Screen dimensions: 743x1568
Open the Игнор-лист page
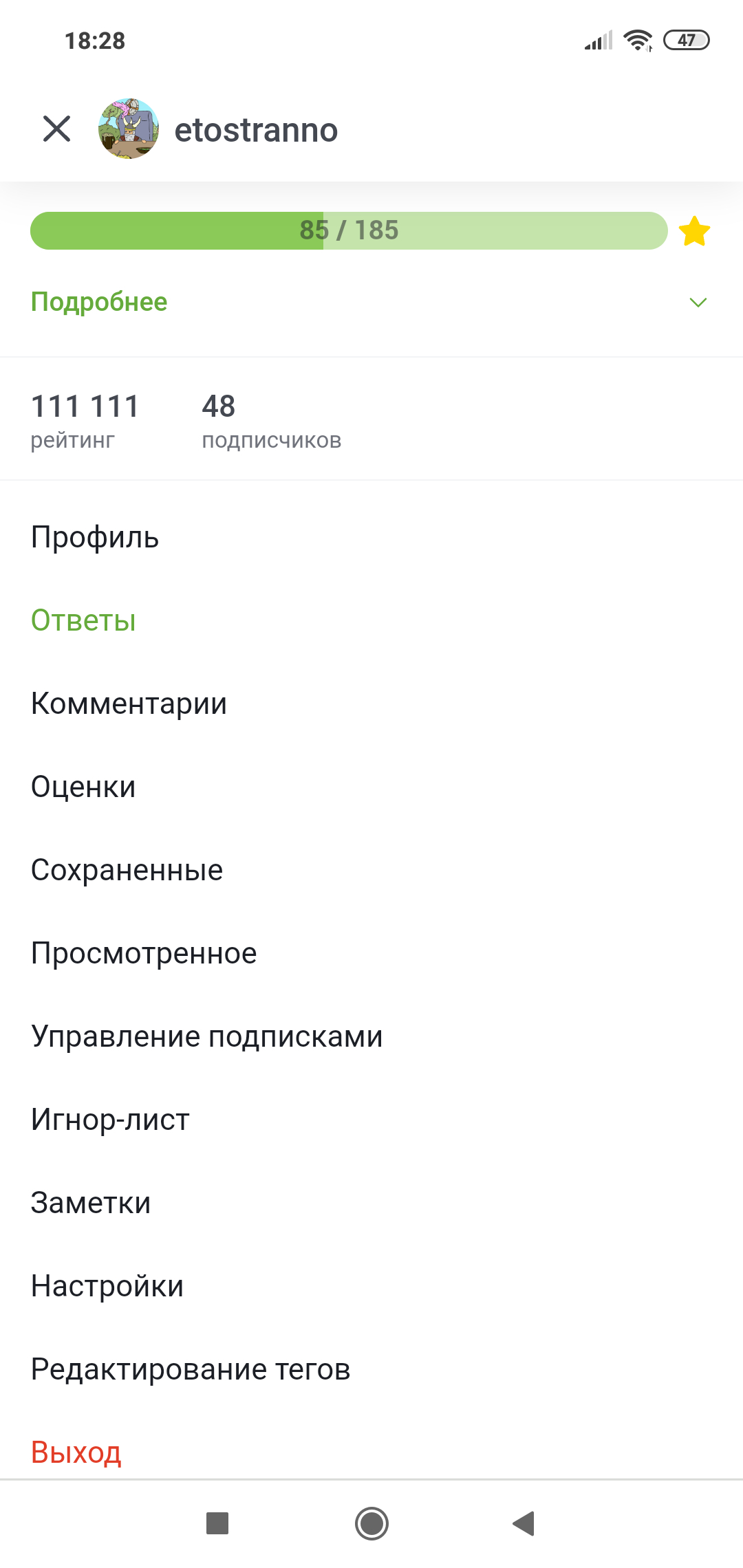[110, 1120]
